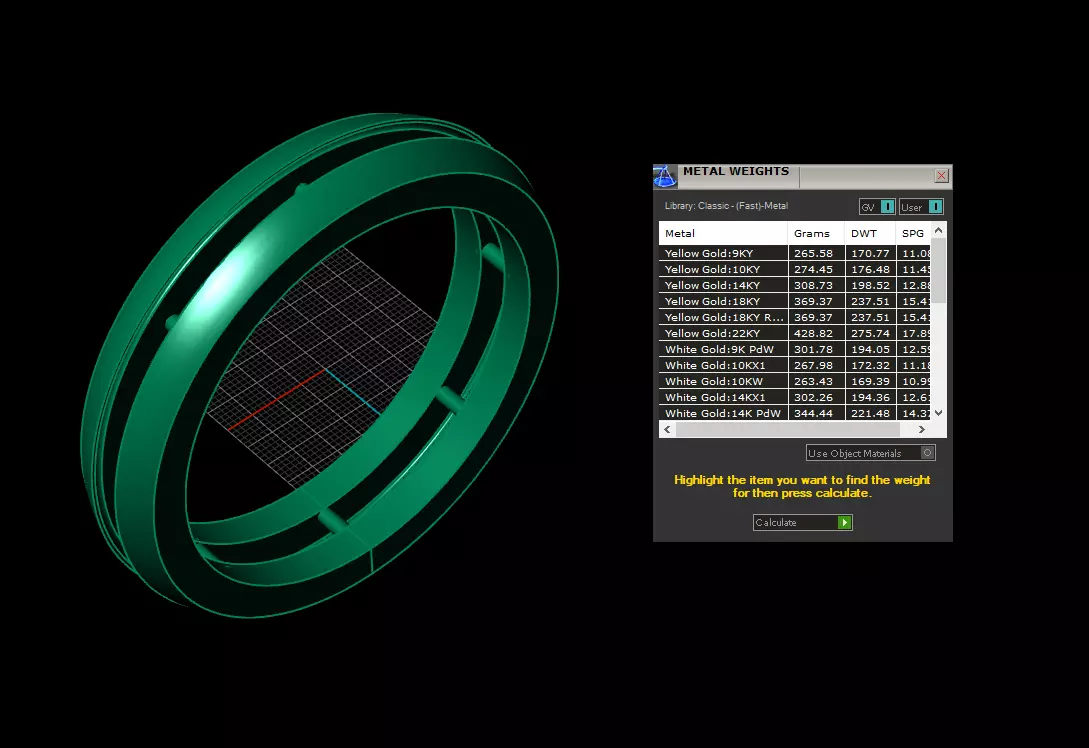The width and height of the screenshot is (1089, 748).
Task: Toggle the GV library switch
Action: click(877, 207)
